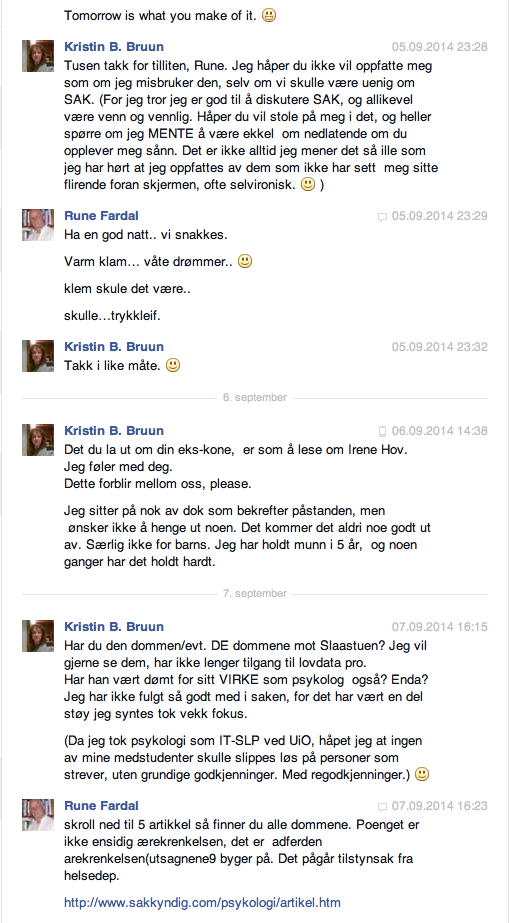Click the chat bubble icon beside 07.09.2014 16:23

(382, 806)
